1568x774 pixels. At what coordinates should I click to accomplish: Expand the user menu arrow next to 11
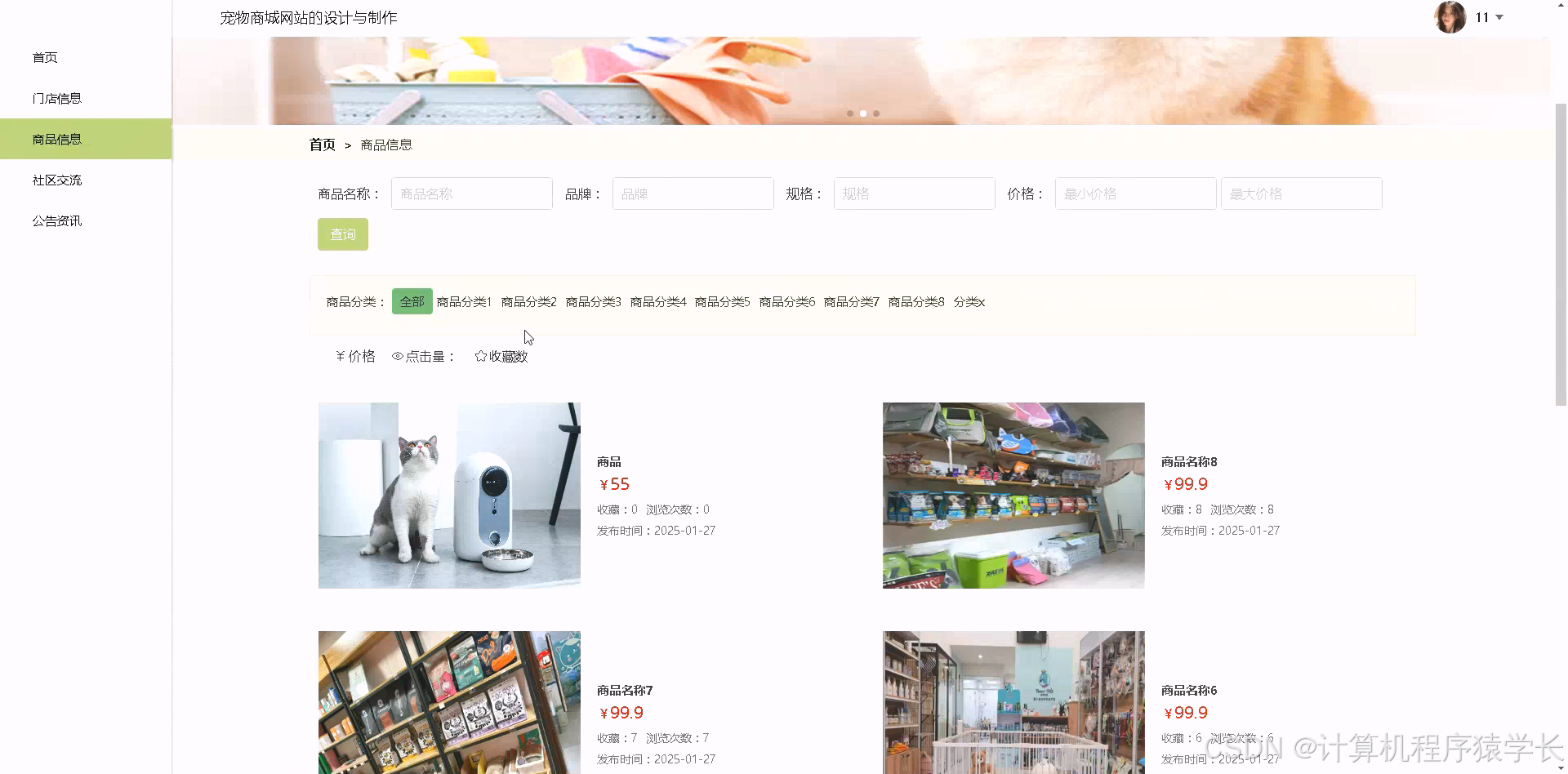click(1499, 17)
